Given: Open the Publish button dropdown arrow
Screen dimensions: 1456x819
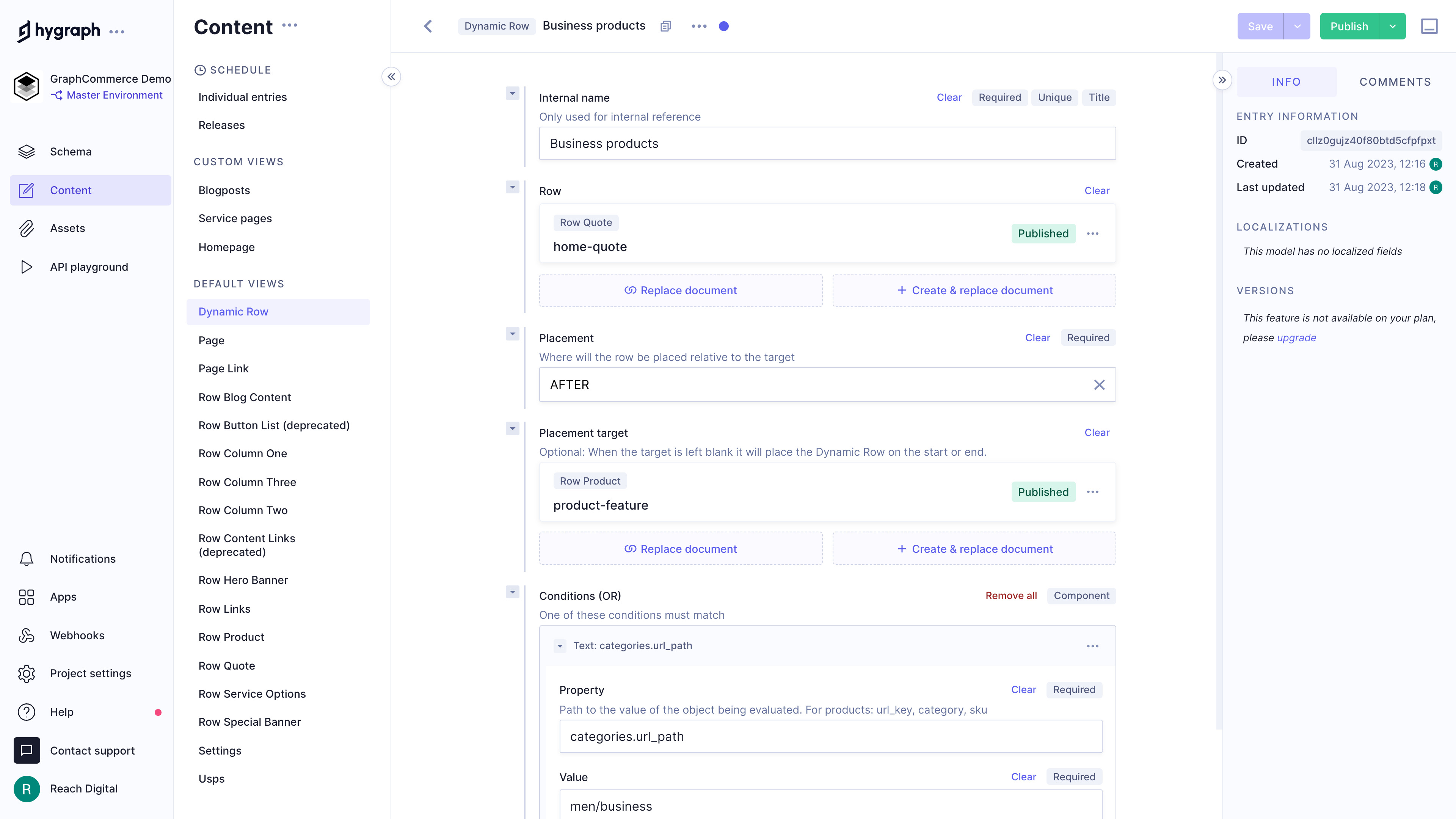Looking at the screenshot, I should click(x=1392, y=26).
